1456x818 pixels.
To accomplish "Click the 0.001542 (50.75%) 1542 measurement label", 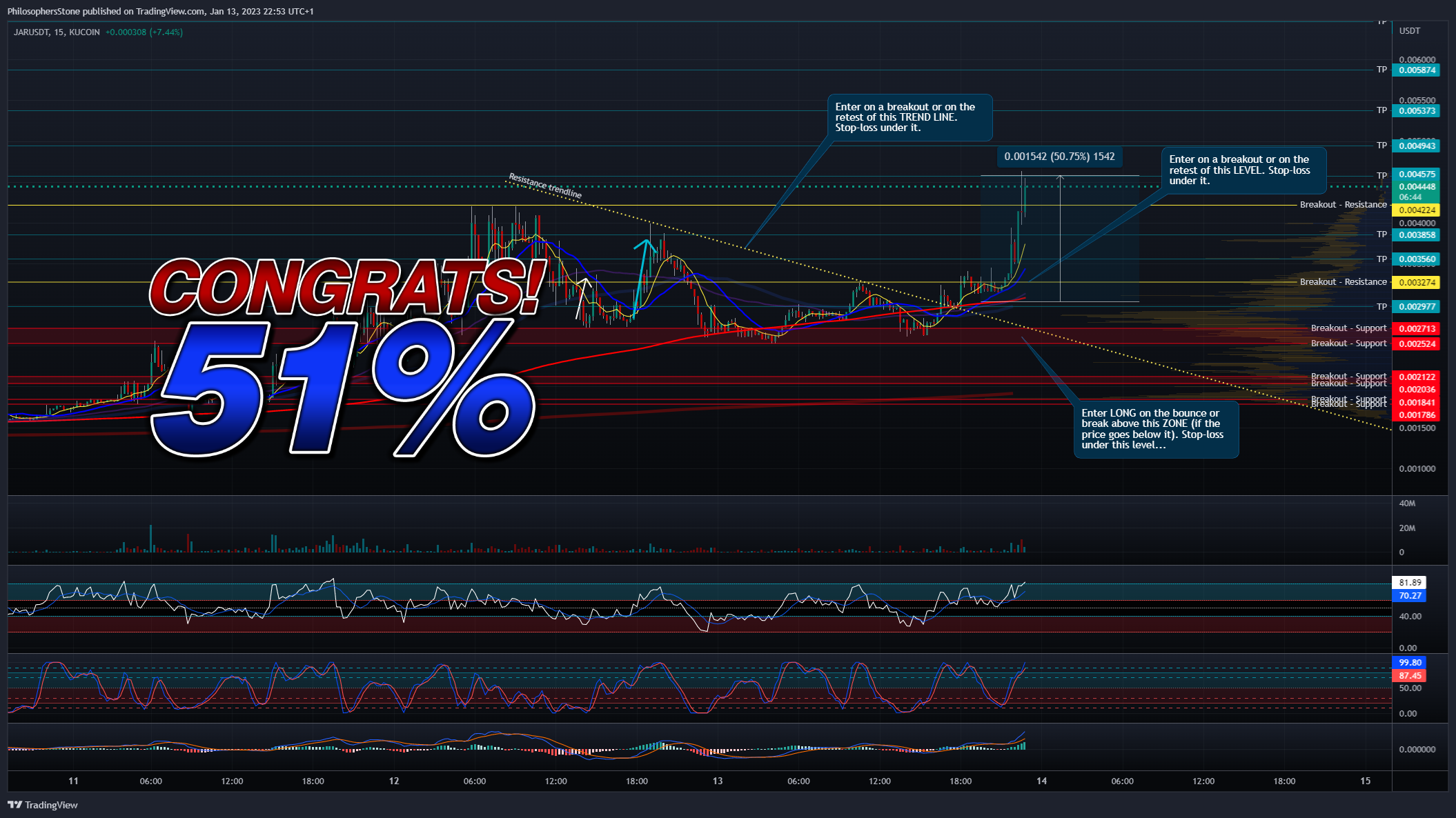I will 1059,157.
